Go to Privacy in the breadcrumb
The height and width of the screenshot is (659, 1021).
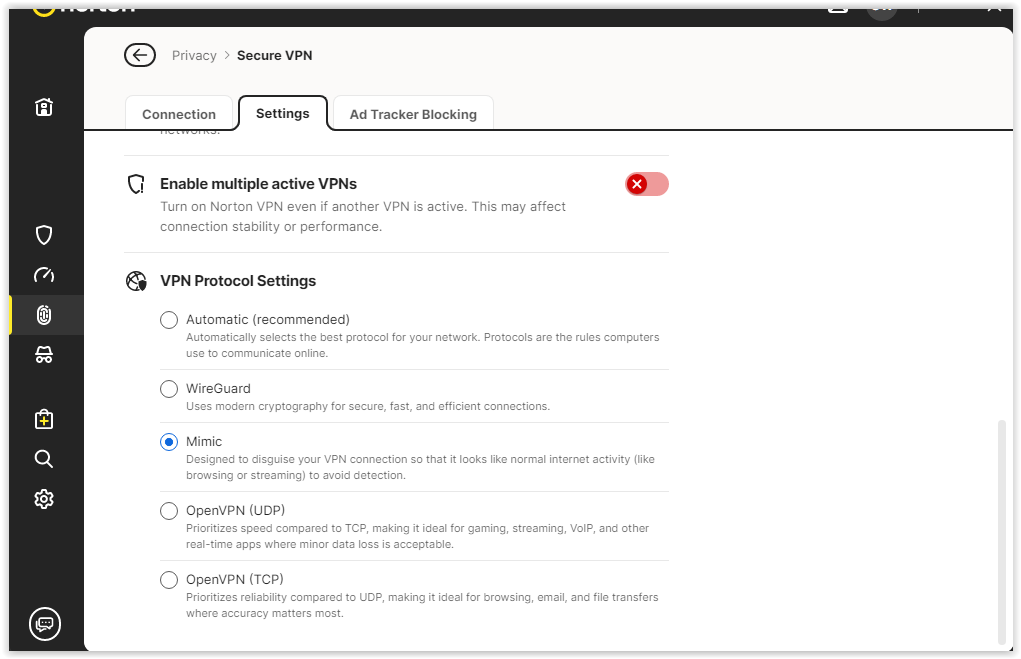point(194,56)
